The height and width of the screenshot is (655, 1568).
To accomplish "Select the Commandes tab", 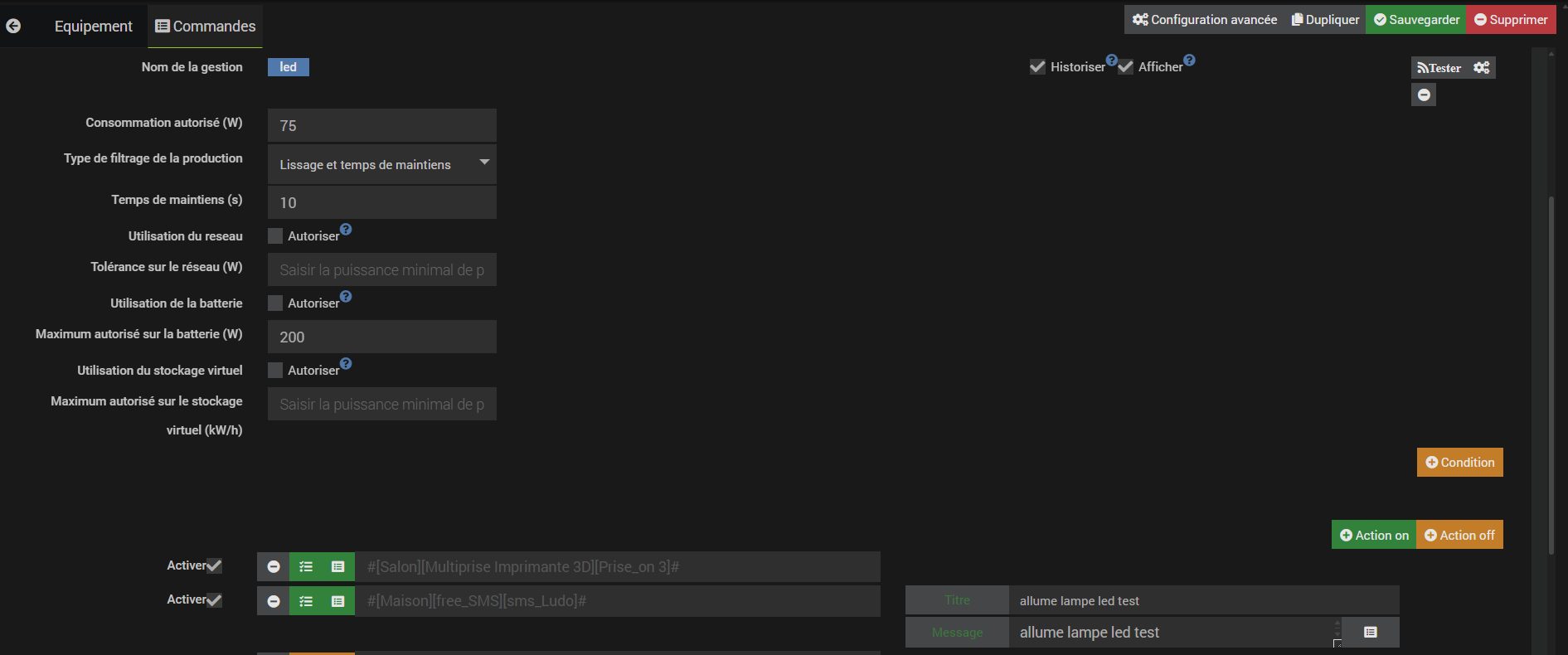I will click(206, 27).
